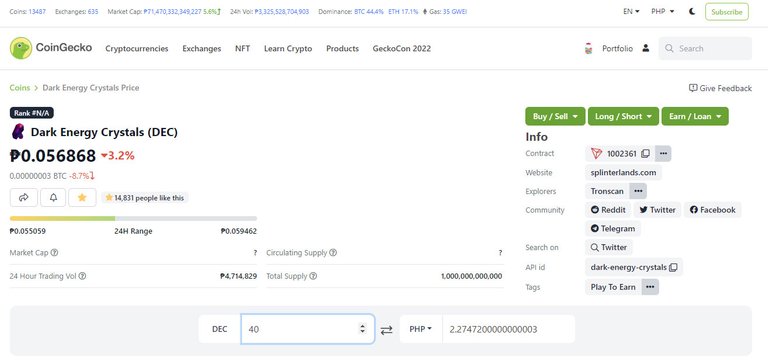Screen dimensions: 768x363
Task: Click the Dark Energy Crystals coin icon
Action: point(18,131)
